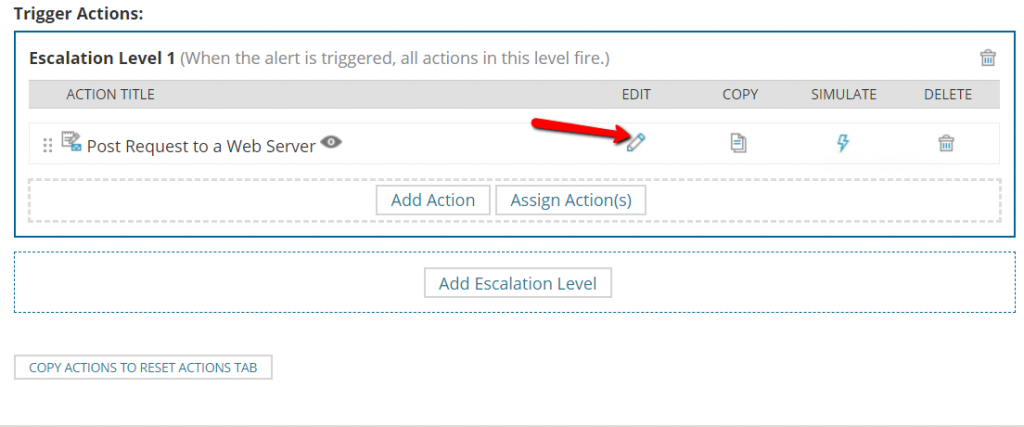
Task: Click the Trigger Actions section label
Action: click(x=78, y=13)
